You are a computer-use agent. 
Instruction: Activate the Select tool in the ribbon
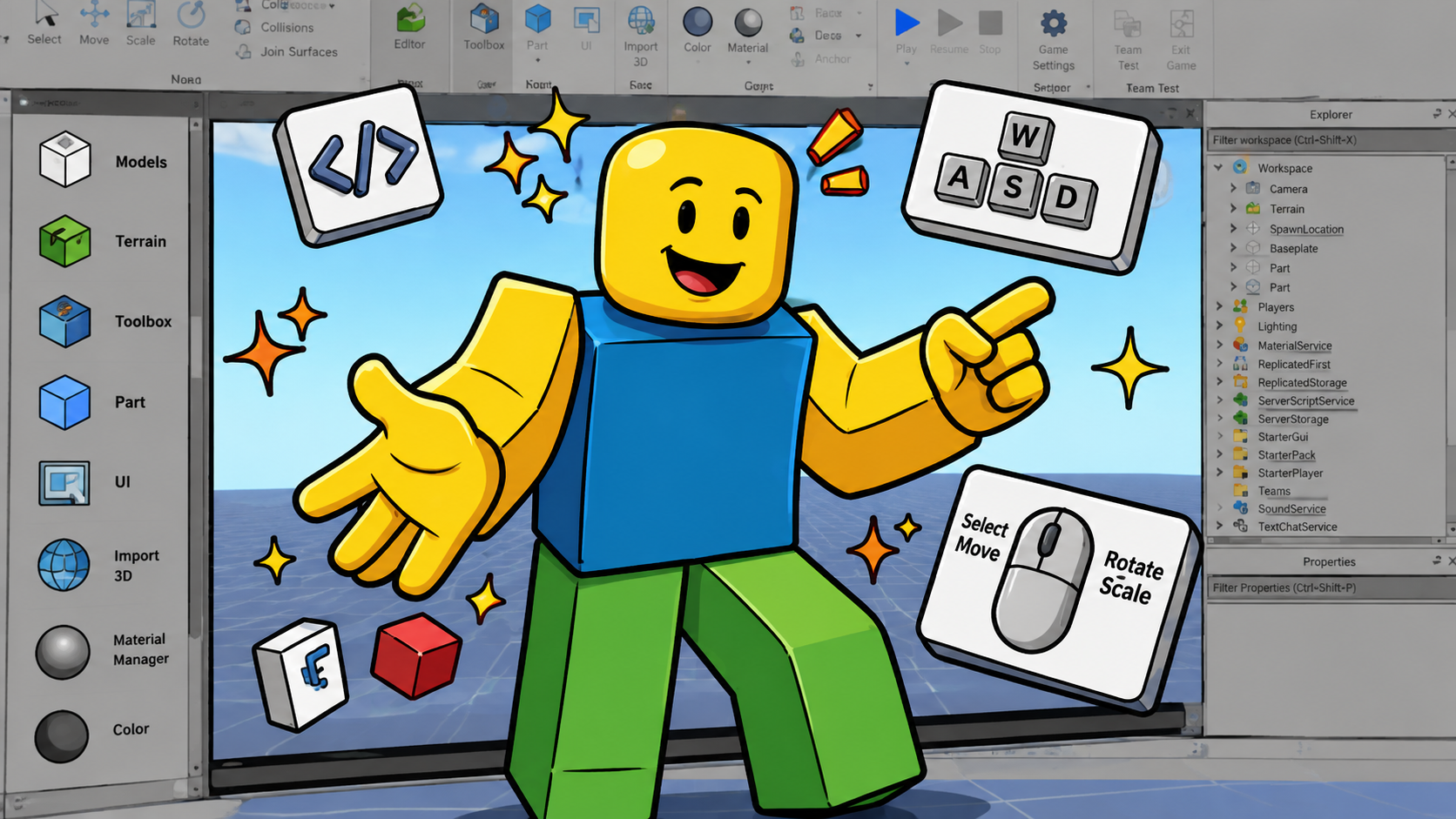(44, 23)
